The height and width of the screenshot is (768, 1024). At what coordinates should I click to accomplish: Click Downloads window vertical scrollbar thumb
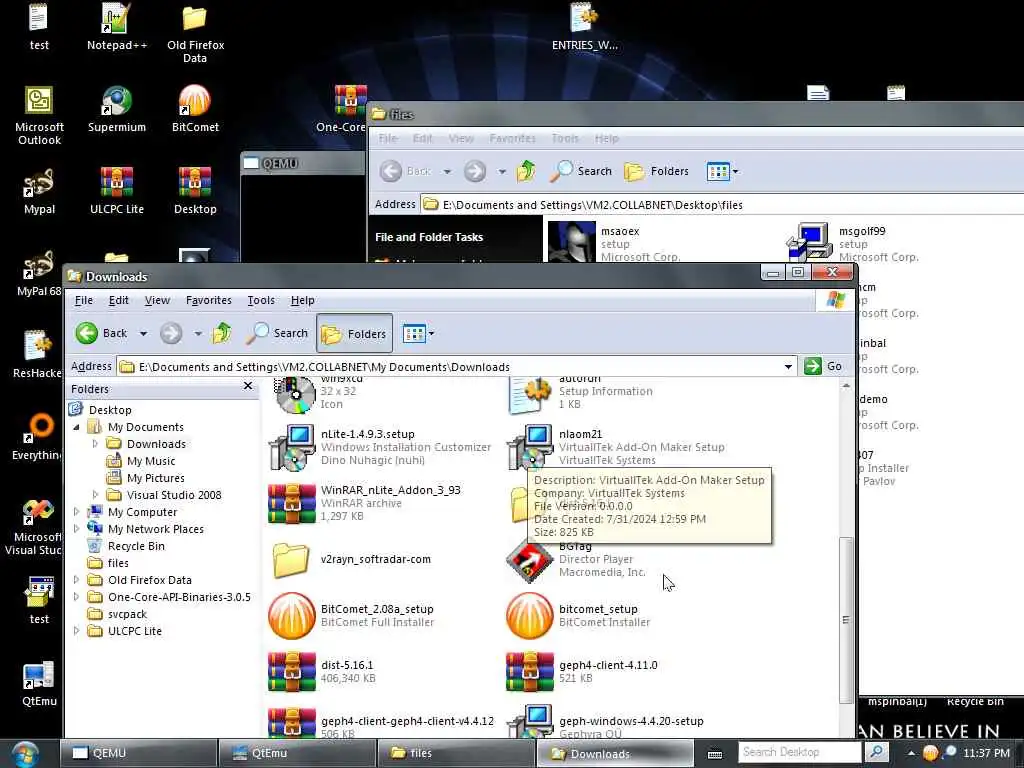tap(846, 620)
